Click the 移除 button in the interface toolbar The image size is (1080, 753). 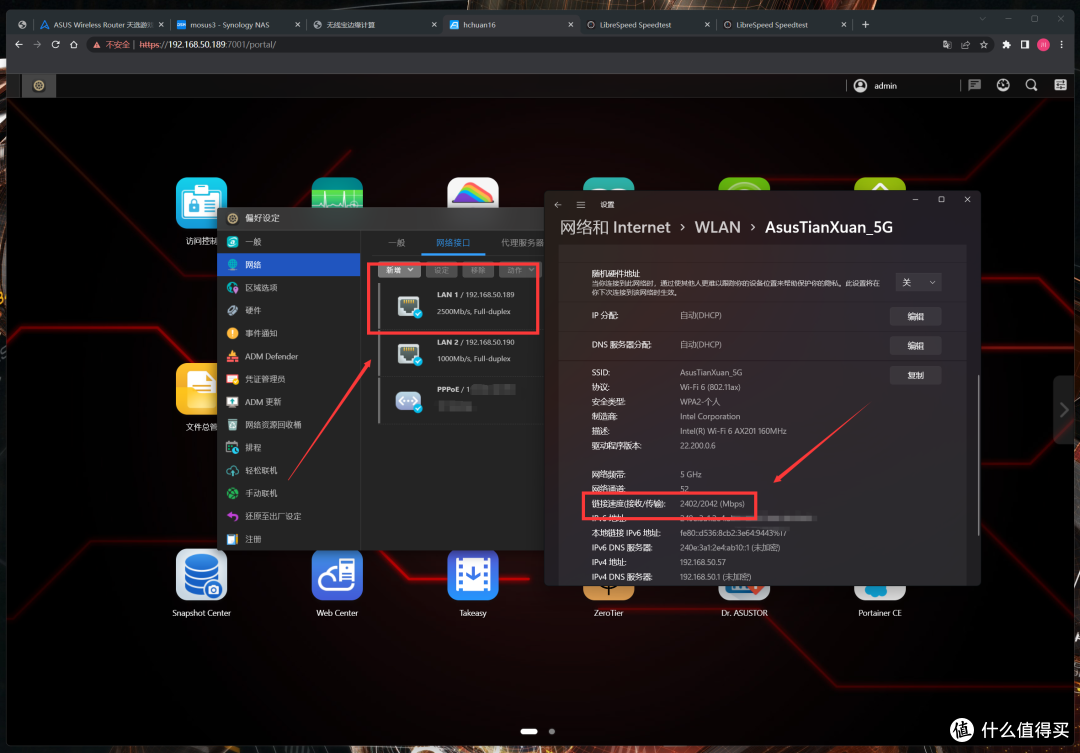[x=478, y=270]
